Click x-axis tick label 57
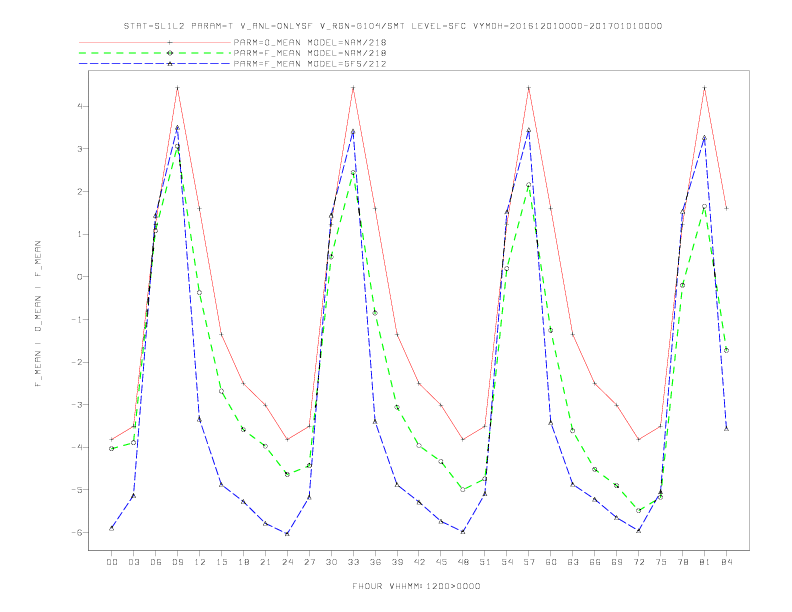Viewport: 792px width, 612px height. pos(529,562)
